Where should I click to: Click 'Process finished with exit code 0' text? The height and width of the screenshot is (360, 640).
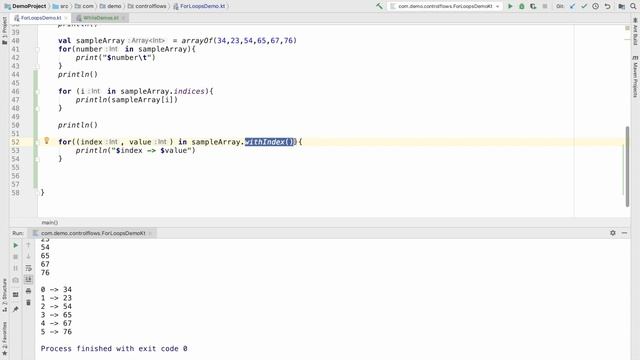(114, 349)
